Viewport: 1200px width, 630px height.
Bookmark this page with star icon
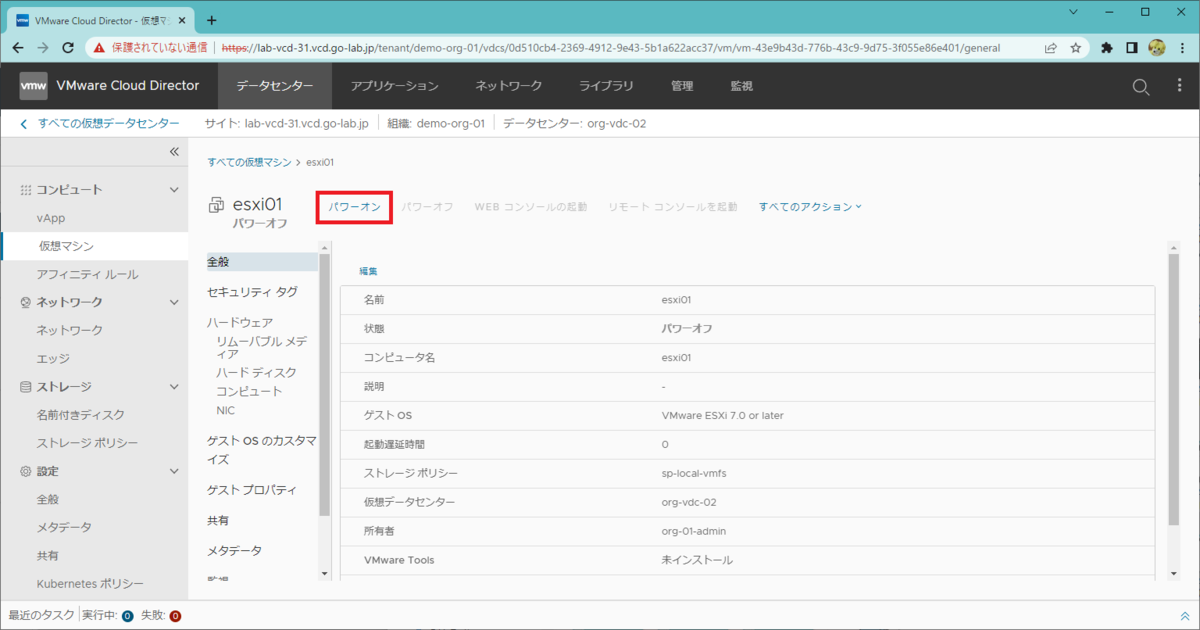click(1076, 47)
